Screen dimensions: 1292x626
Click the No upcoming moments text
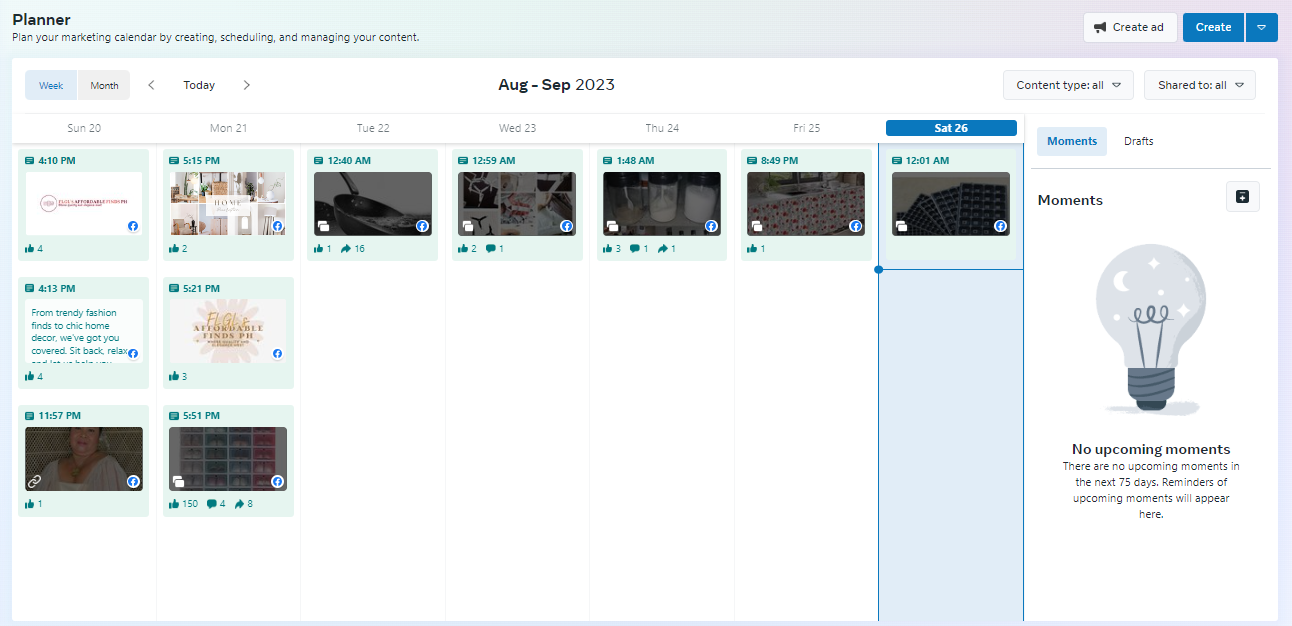[1151, 449]
